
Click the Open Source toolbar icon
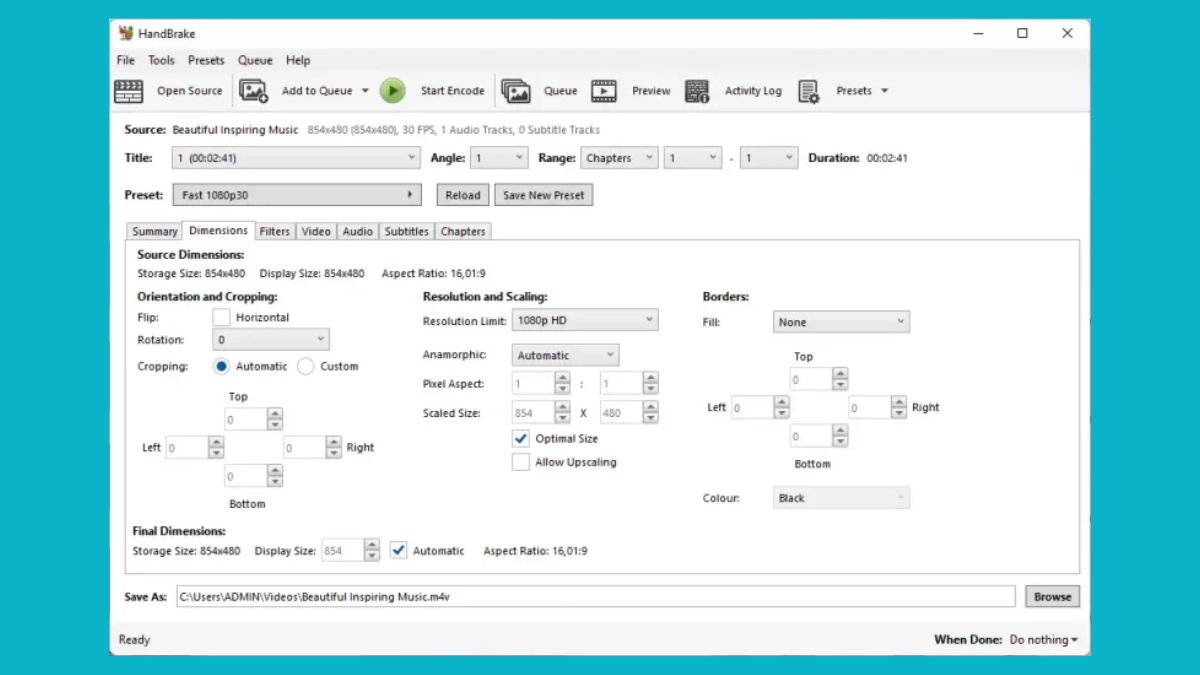[x=129, y=91]
